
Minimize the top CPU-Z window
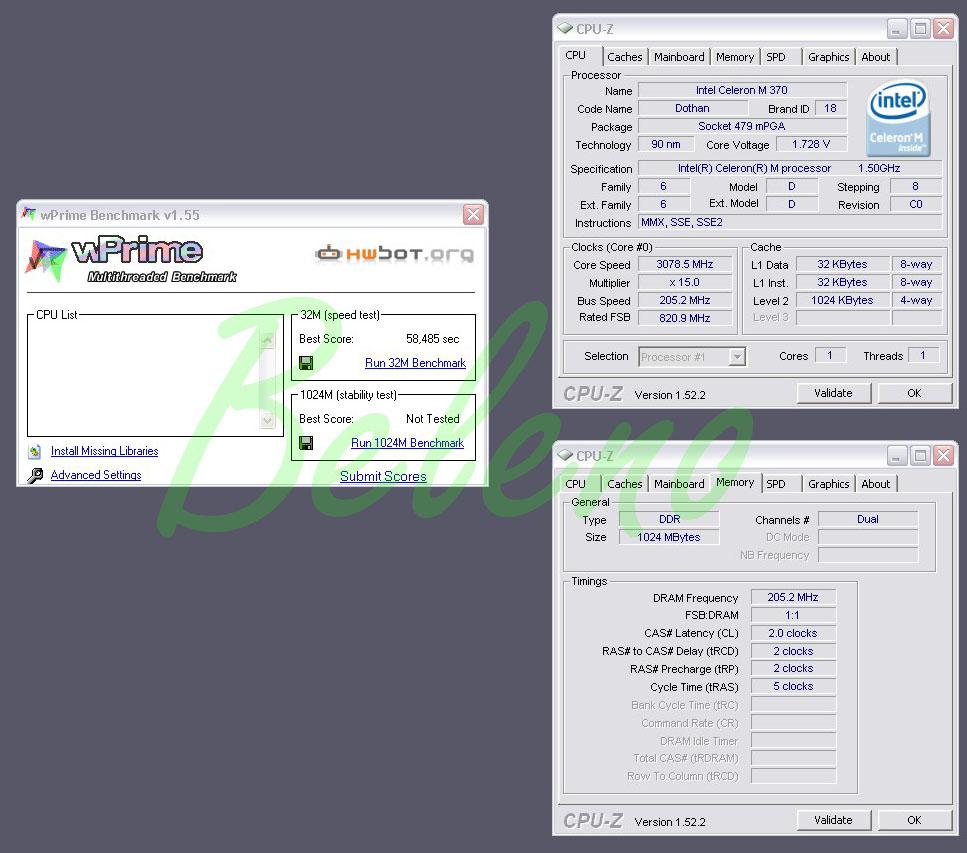tap(897, 28)
